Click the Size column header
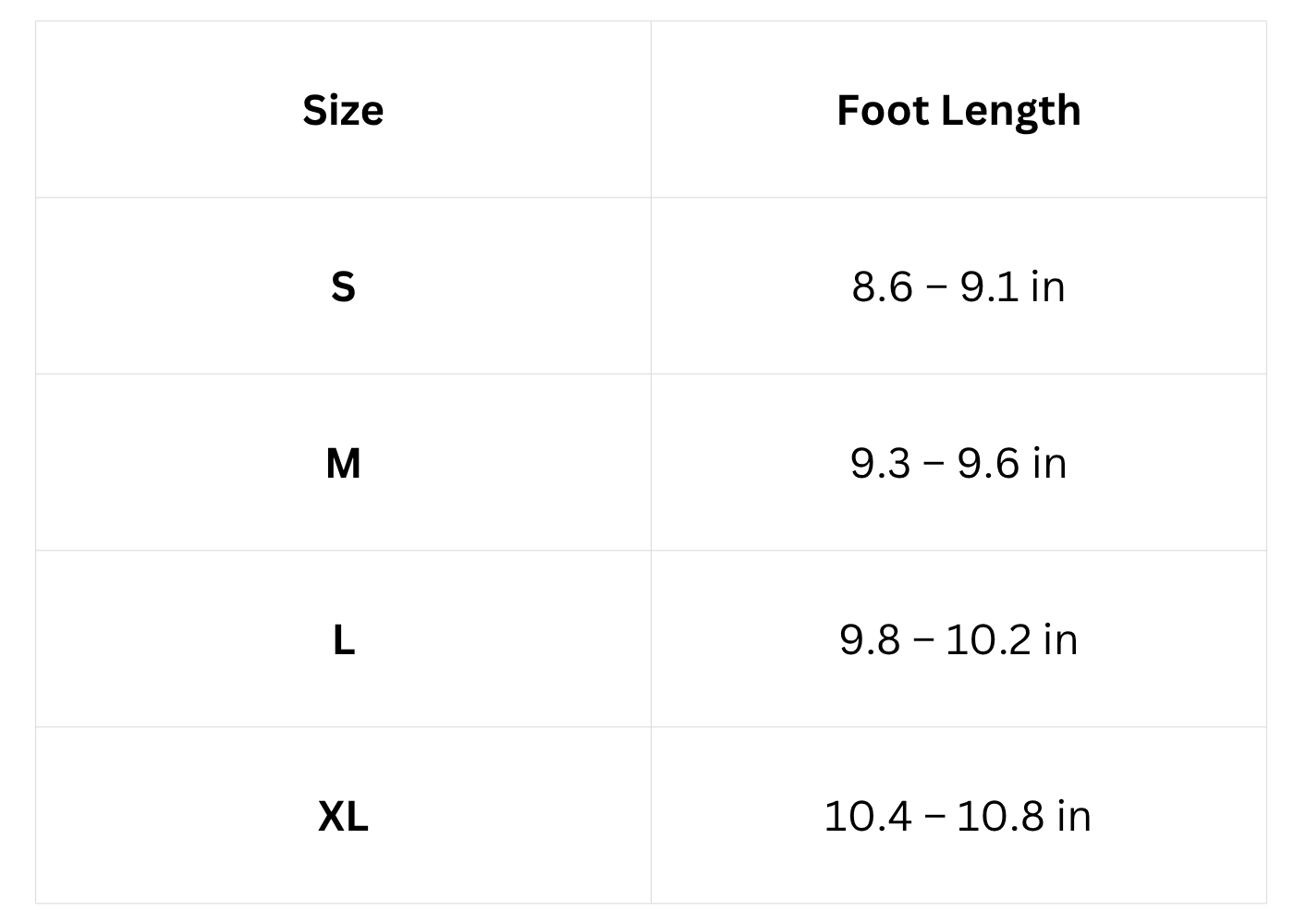The image size is (1294, 924). pos(343,110)
